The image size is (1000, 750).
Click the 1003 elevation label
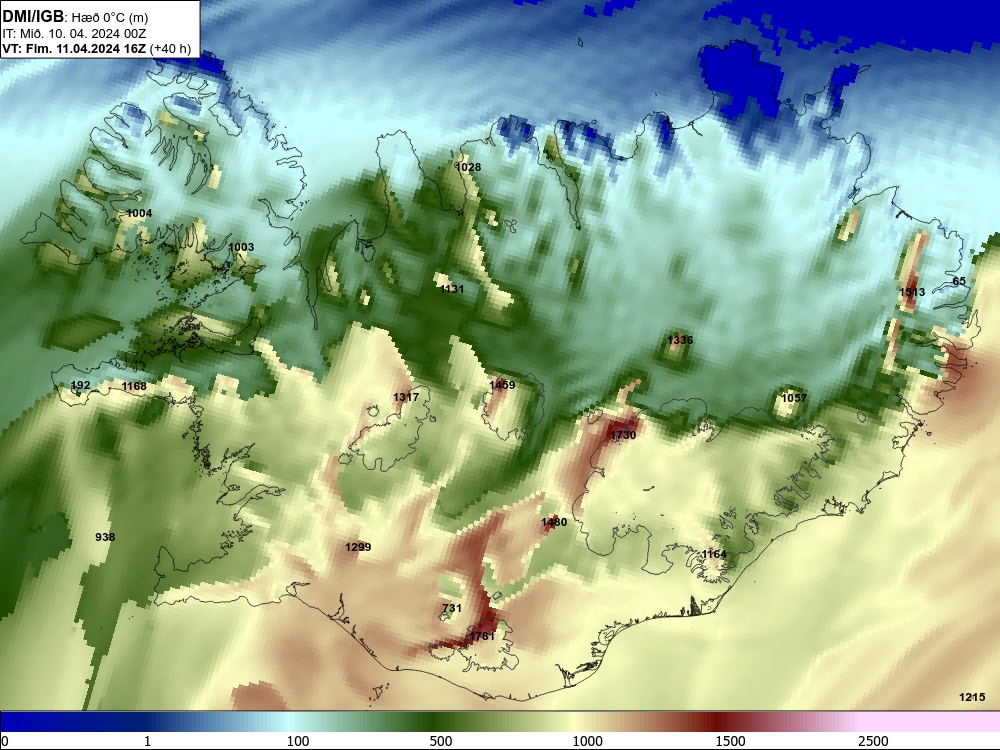tap(241, 247)
